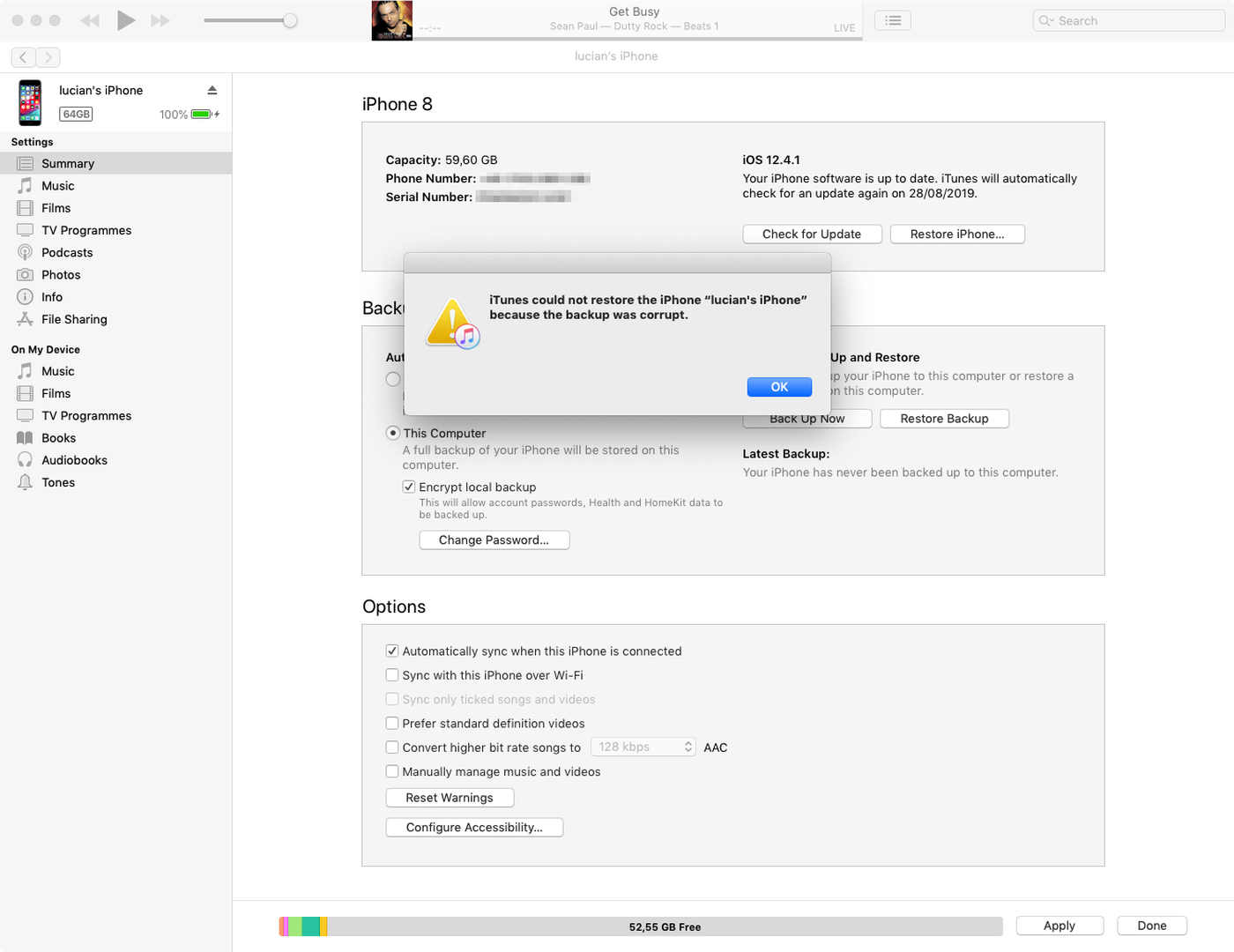
Task: Click the rewind playback icon
Action: [x=90, y=20]
